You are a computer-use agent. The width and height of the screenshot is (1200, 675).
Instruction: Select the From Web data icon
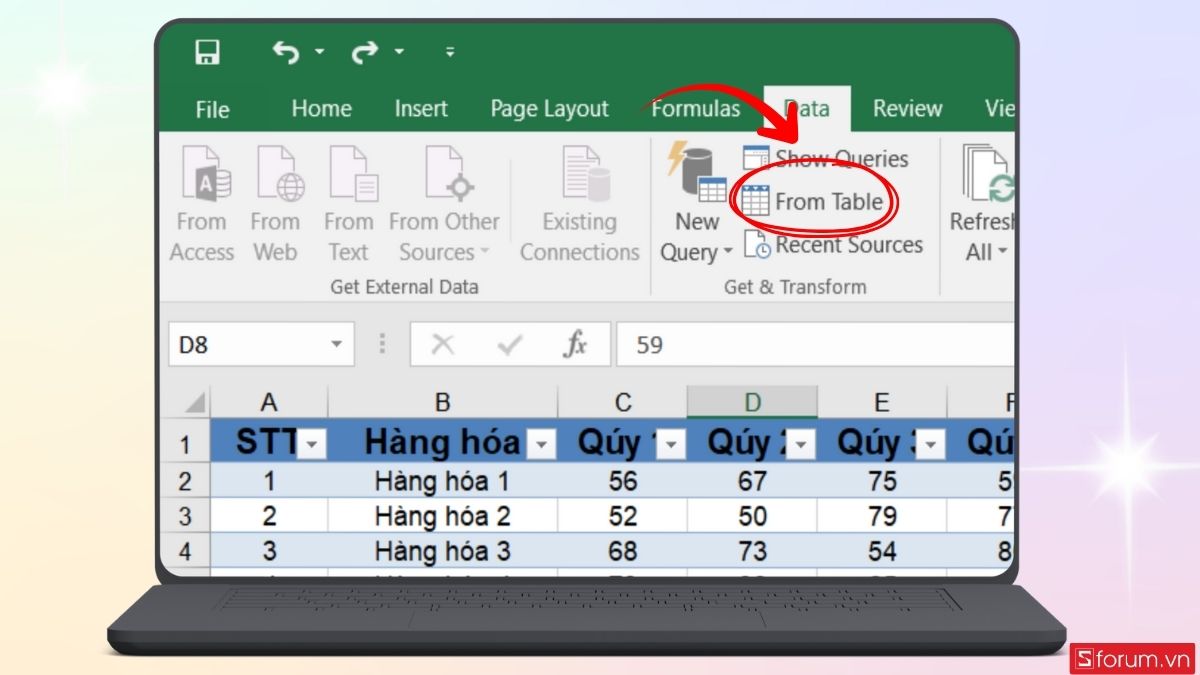[x=275, y=205]
